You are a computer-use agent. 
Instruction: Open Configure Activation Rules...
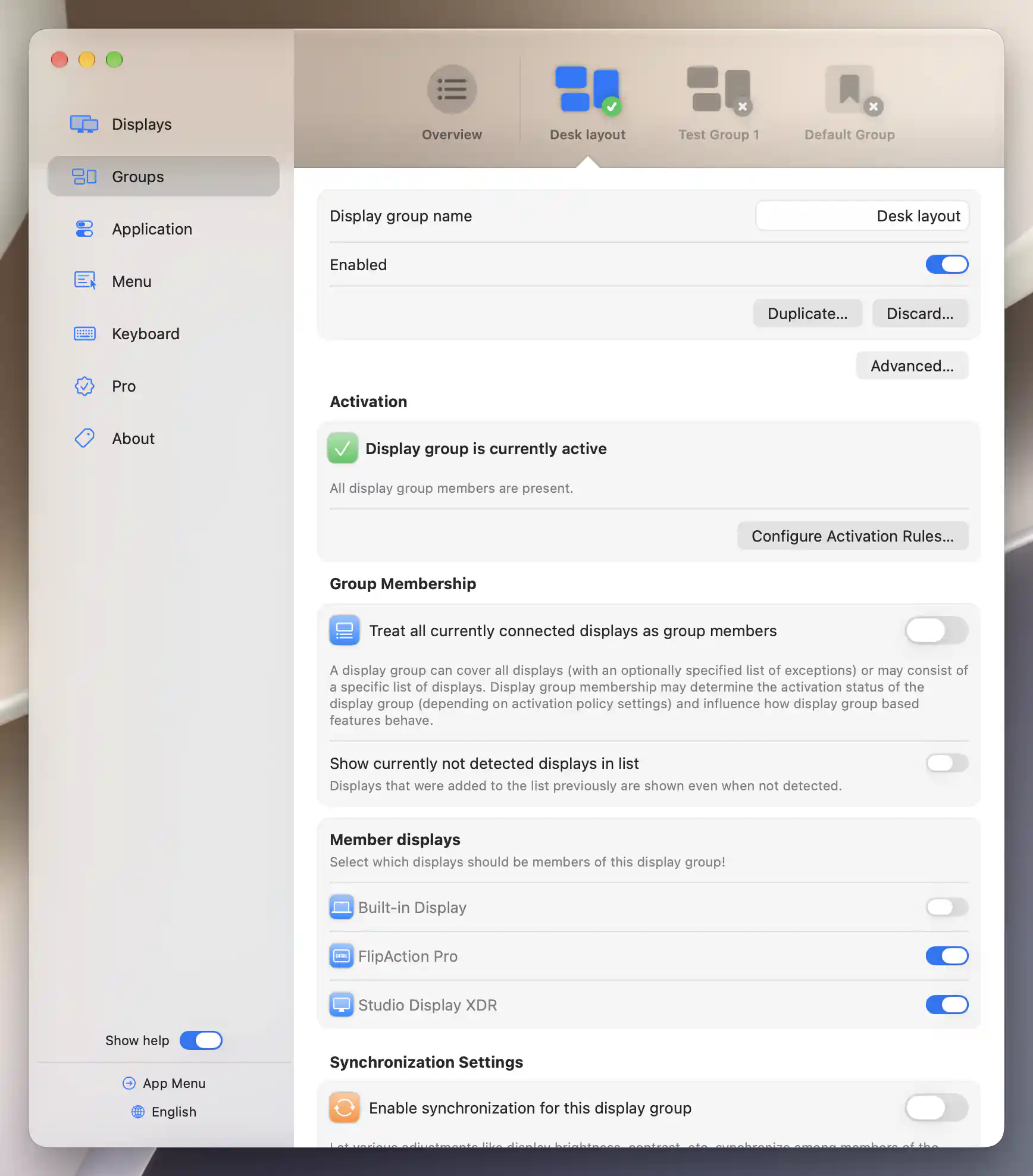853,536
